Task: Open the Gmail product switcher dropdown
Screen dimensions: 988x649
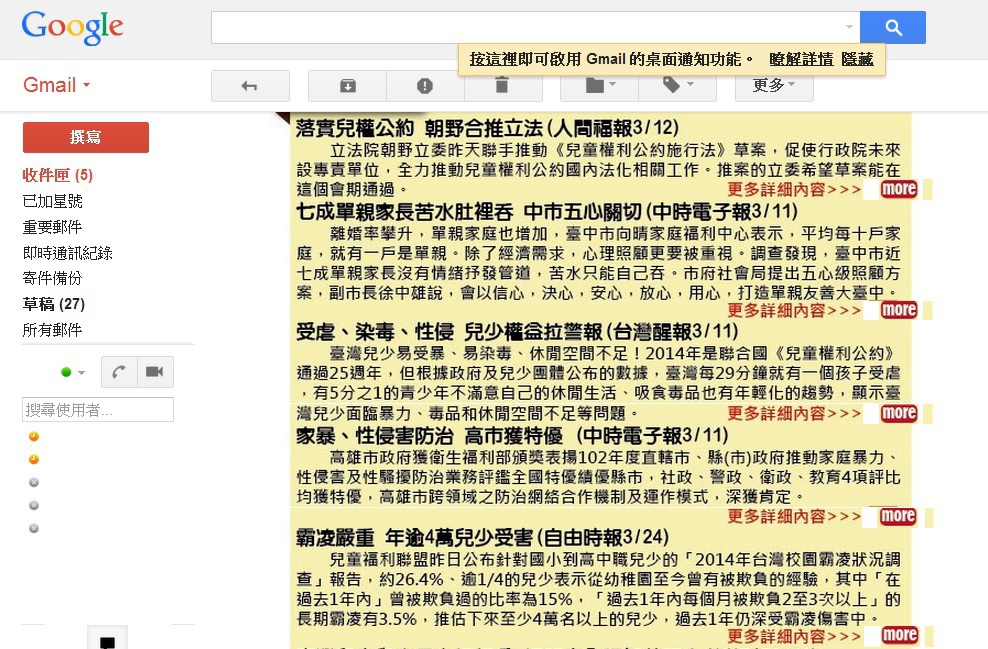Action: (x=57, y=84)
